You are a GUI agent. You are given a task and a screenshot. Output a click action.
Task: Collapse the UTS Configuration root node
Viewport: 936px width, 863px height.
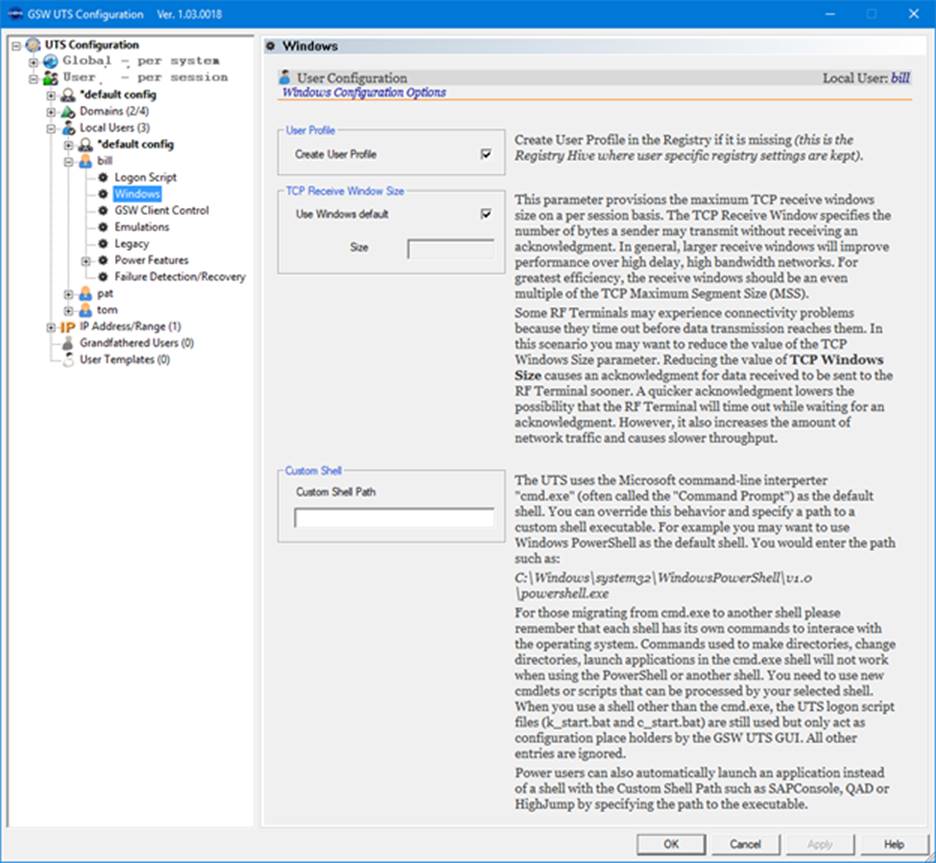pos(17,45)
